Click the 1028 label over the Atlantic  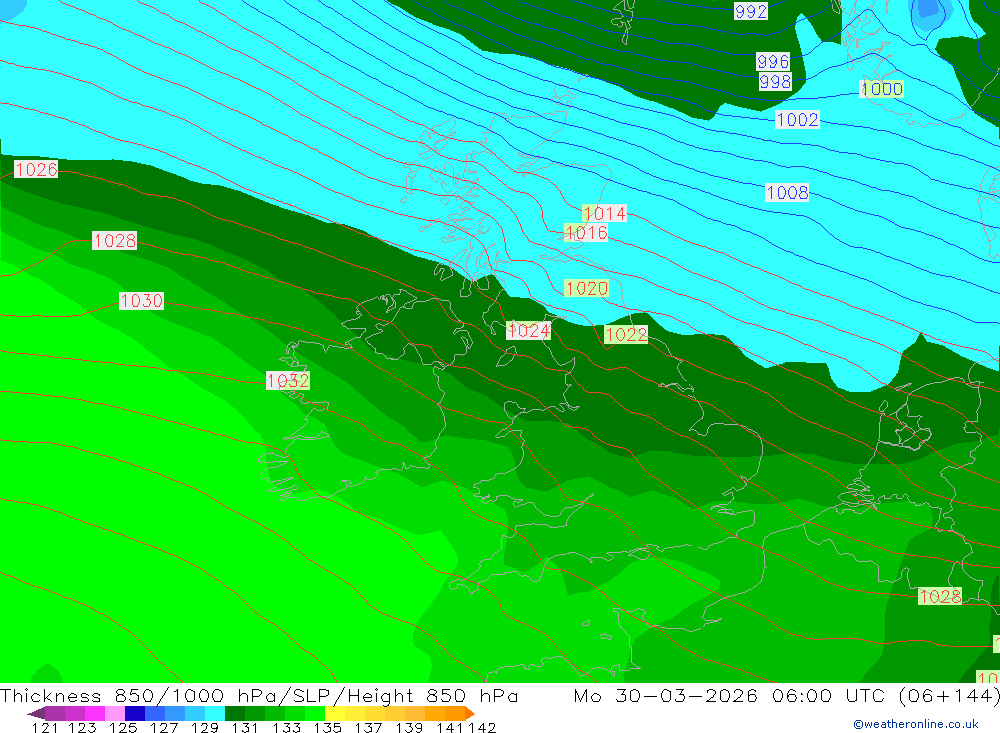click(x=115, y=241)
